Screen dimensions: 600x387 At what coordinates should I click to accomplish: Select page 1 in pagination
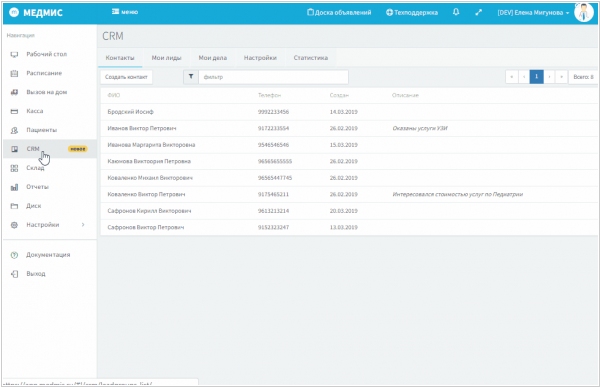[536, 77]
